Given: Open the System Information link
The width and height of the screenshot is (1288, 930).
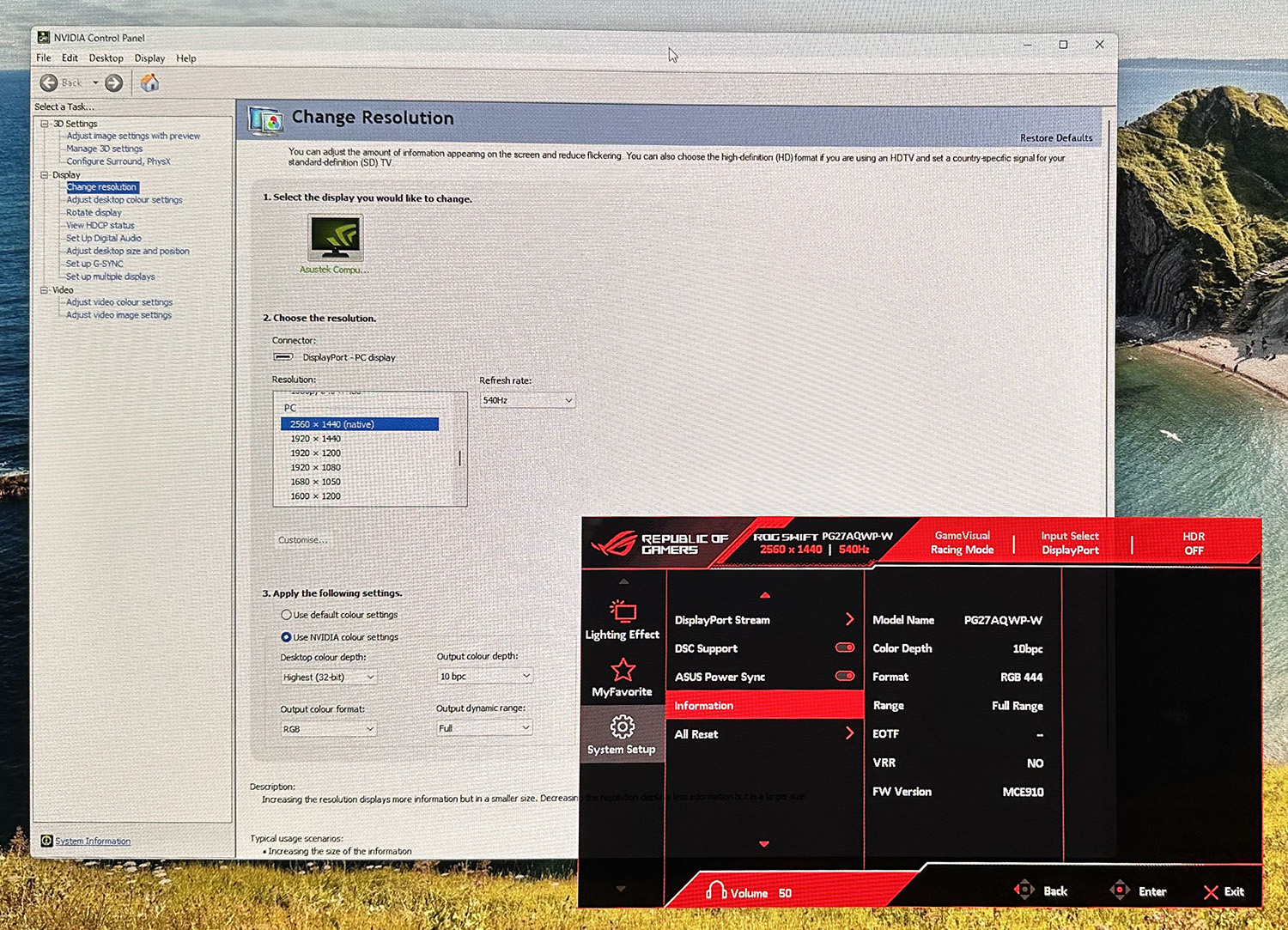Looking at the screenshot, I should pyautogui.click(x=93, y=842).
